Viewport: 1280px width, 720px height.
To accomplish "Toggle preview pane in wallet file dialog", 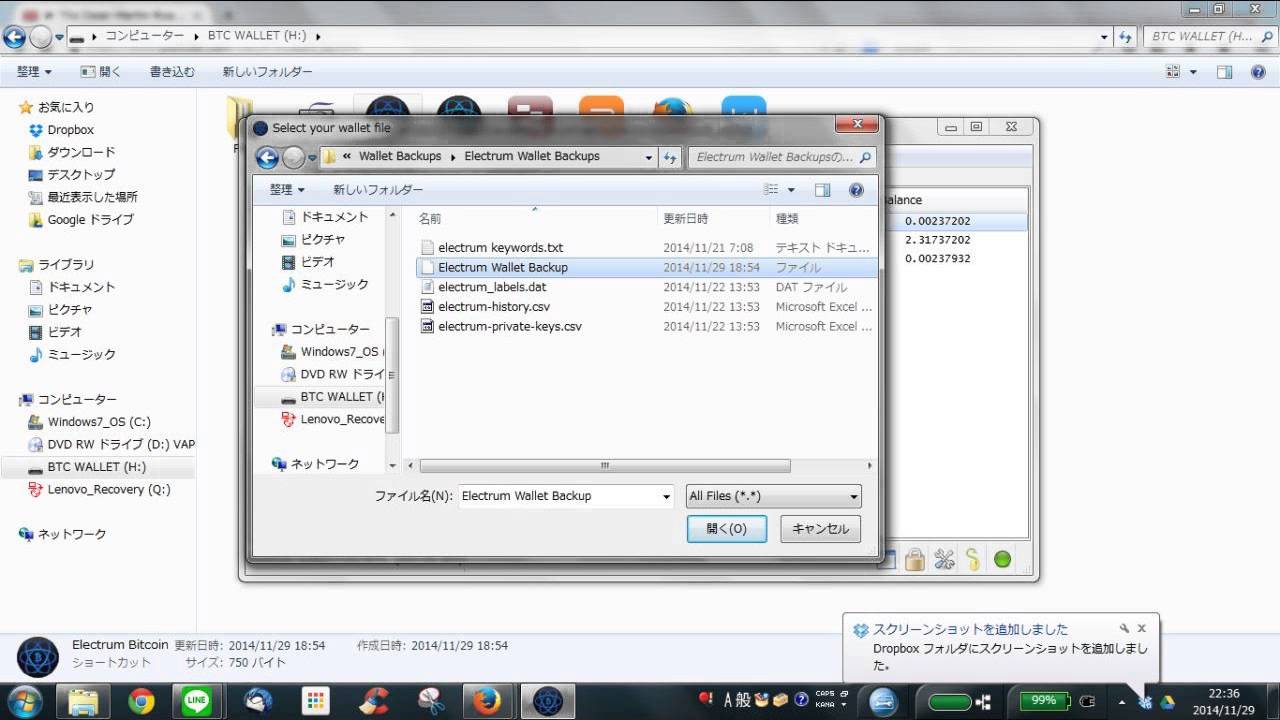I will (x=822, y=190).
